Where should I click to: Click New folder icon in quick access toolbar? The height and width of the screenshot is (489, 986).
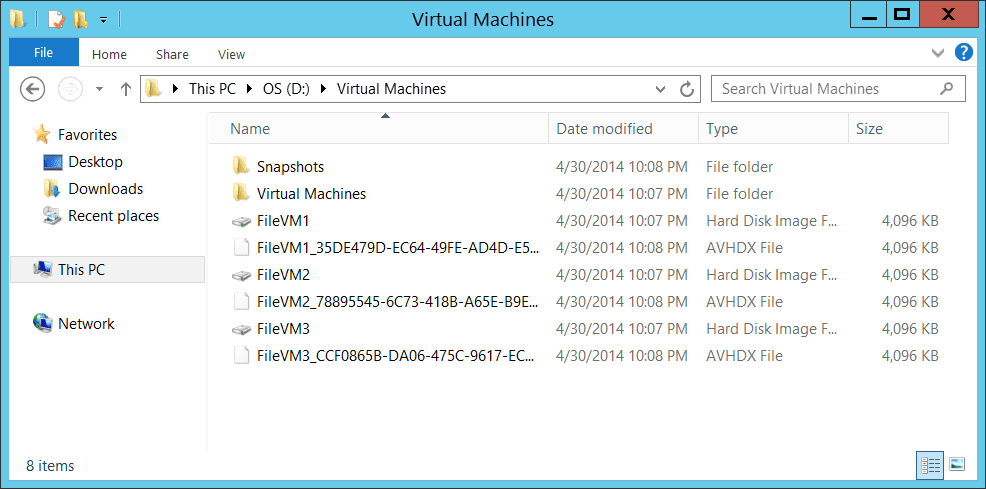click(x=80, y=19)
